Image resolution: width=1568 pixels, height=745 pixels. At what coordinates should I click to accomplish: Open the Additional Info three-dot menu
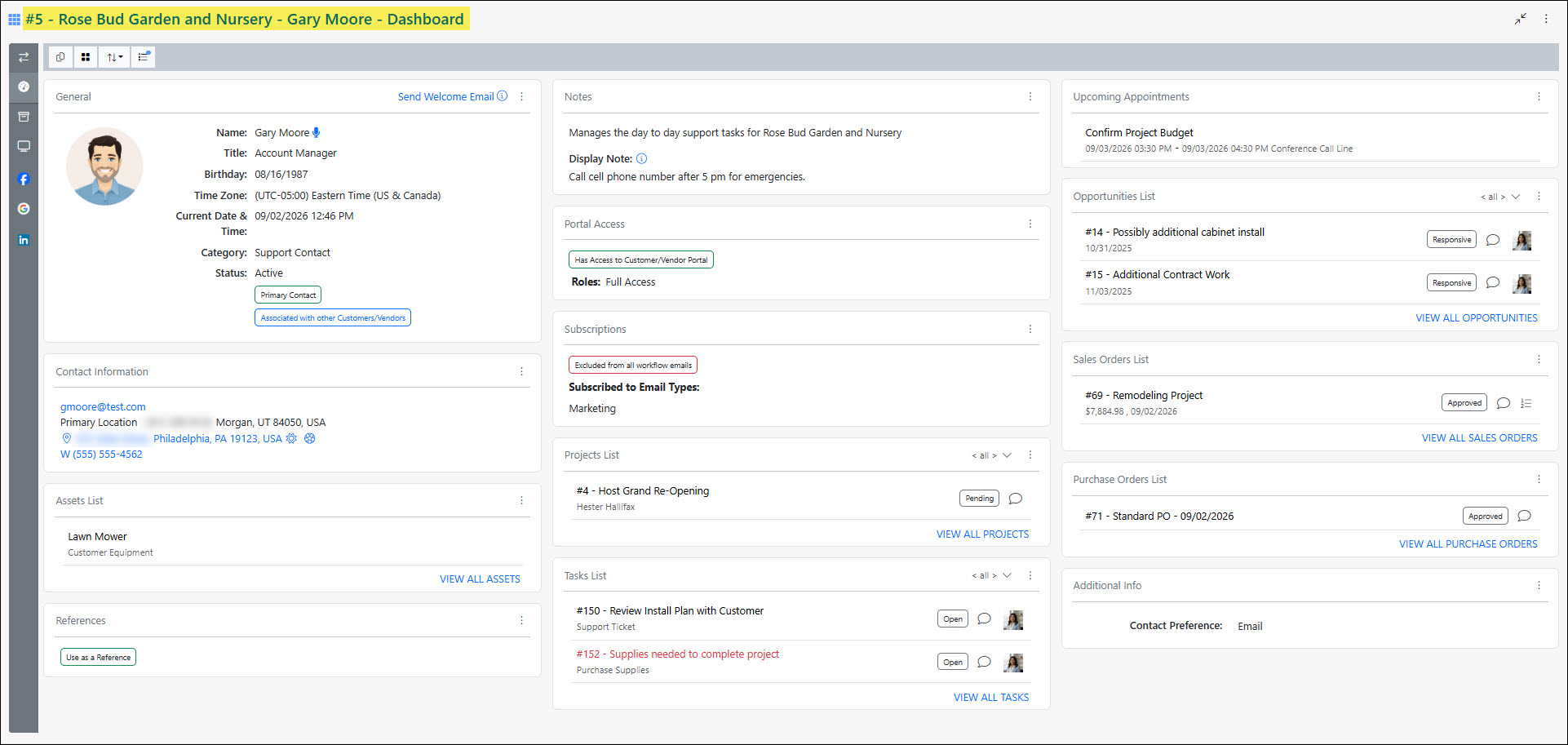[1539, 585]
